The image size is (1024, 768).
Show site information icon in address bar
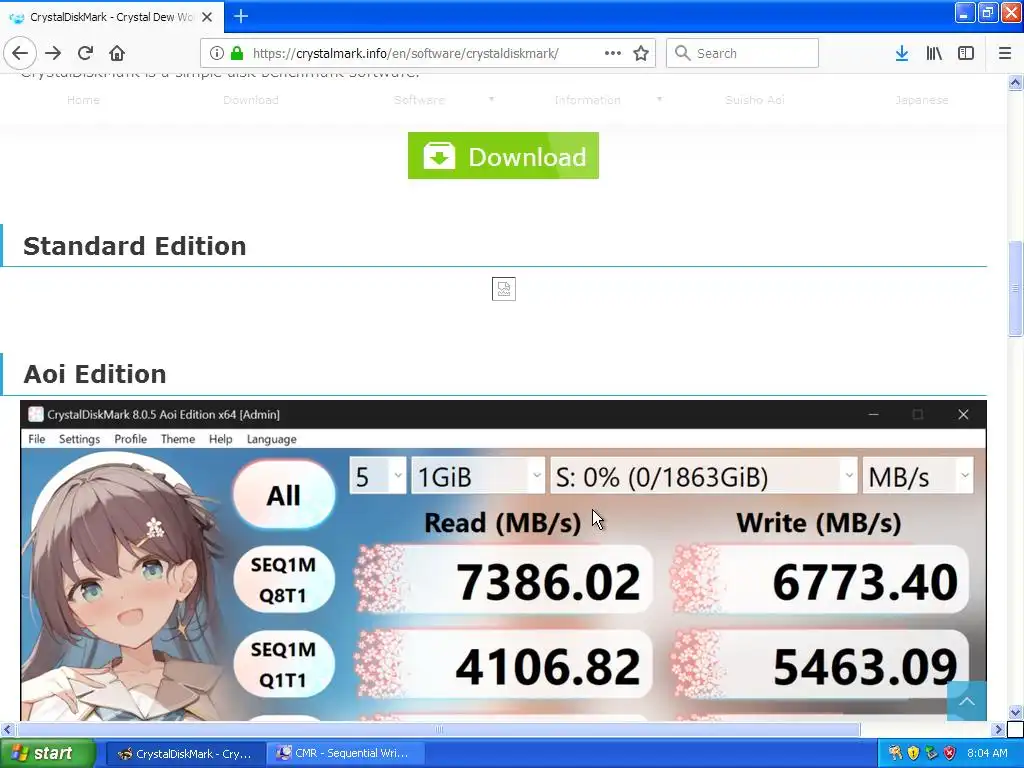click(x=217, y=53)
